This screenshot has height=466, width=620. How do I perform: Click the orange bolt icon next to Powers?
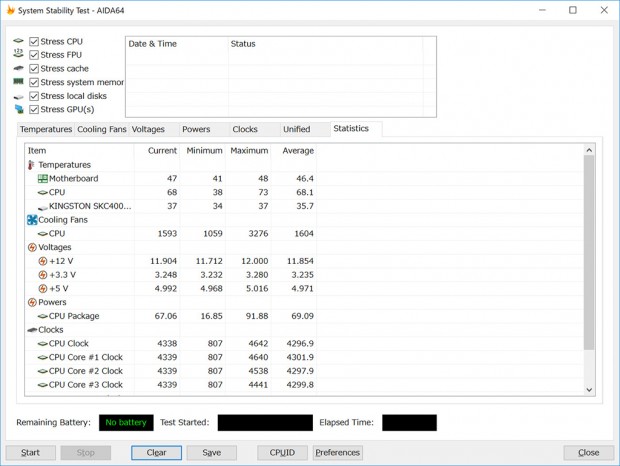32,302
